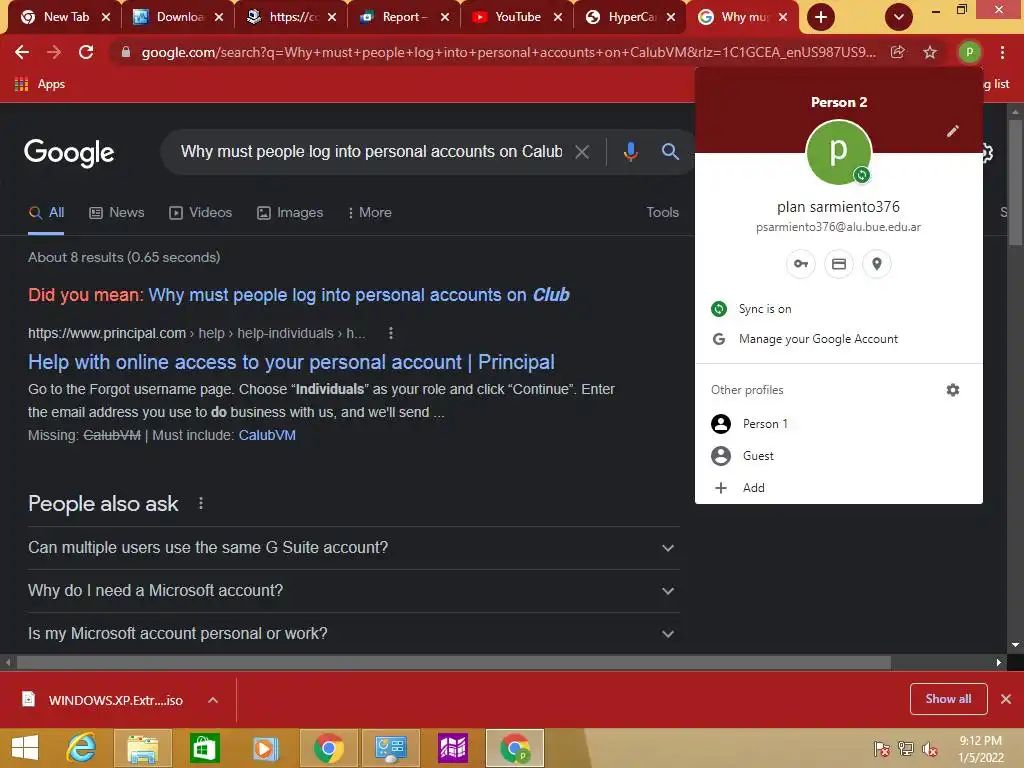The width and height of the screenshot is (1024, 768).
Task: Open a Guest profile window
Action: point(839,456)
